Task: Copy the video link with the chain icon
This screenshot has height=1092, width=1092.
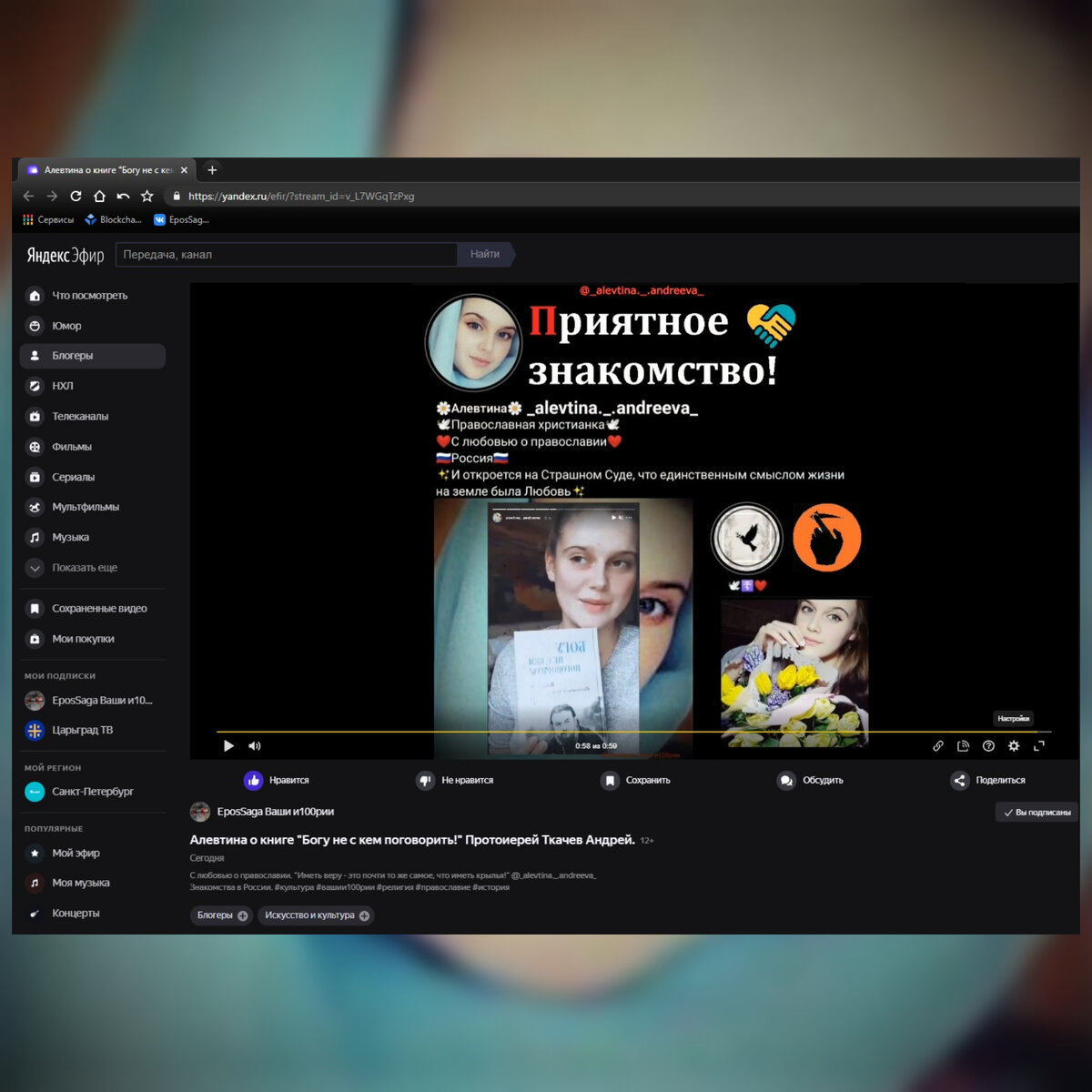Action: [938, 746]
